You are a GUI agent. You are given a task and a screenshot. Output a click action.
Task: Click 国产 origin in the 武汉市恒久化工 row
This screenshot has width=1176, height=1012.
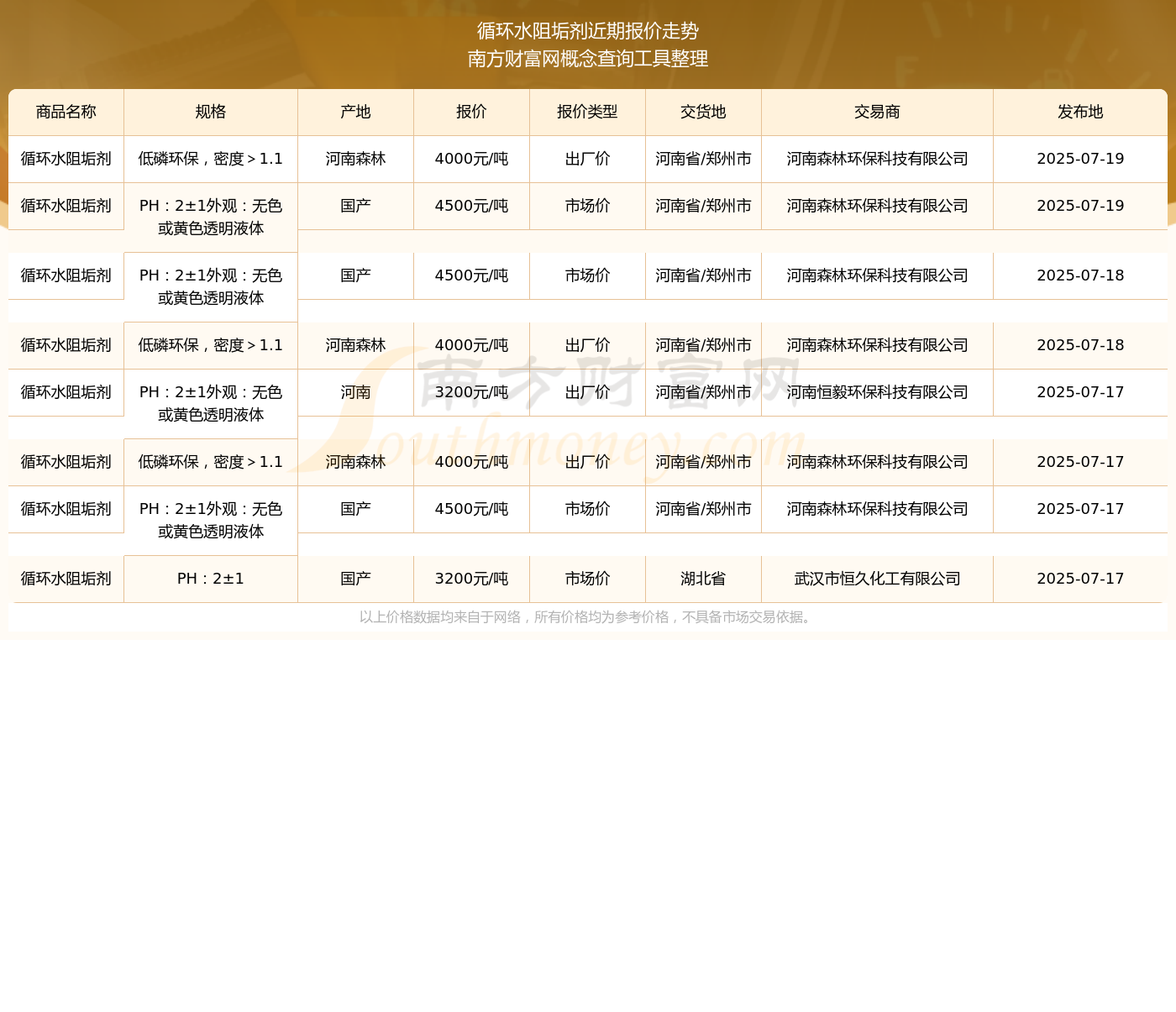point(356,579)
